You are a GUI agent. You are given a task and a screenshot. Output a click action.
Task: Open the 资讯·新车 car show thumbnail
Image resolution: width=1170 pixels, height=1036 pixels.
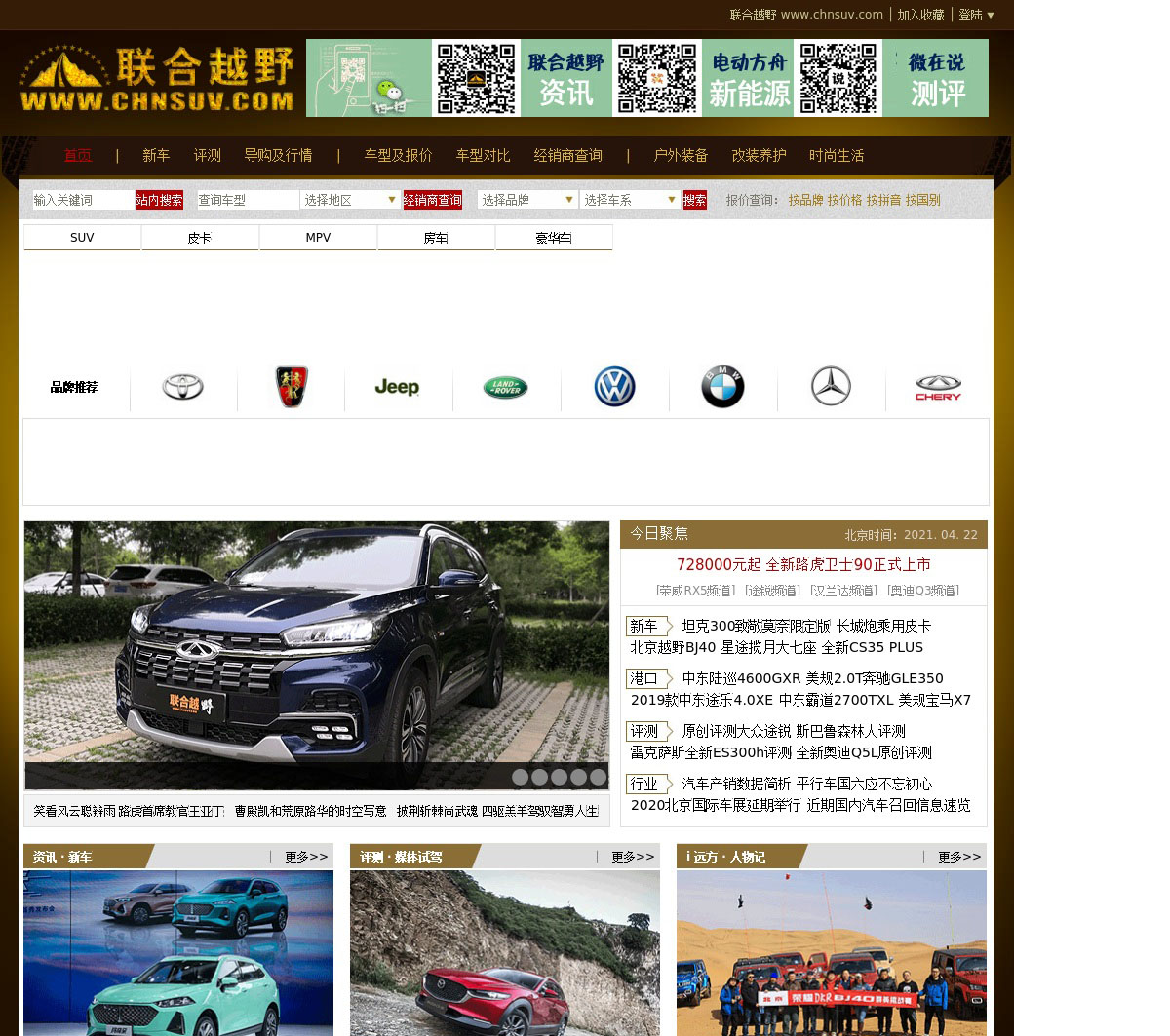178,953
